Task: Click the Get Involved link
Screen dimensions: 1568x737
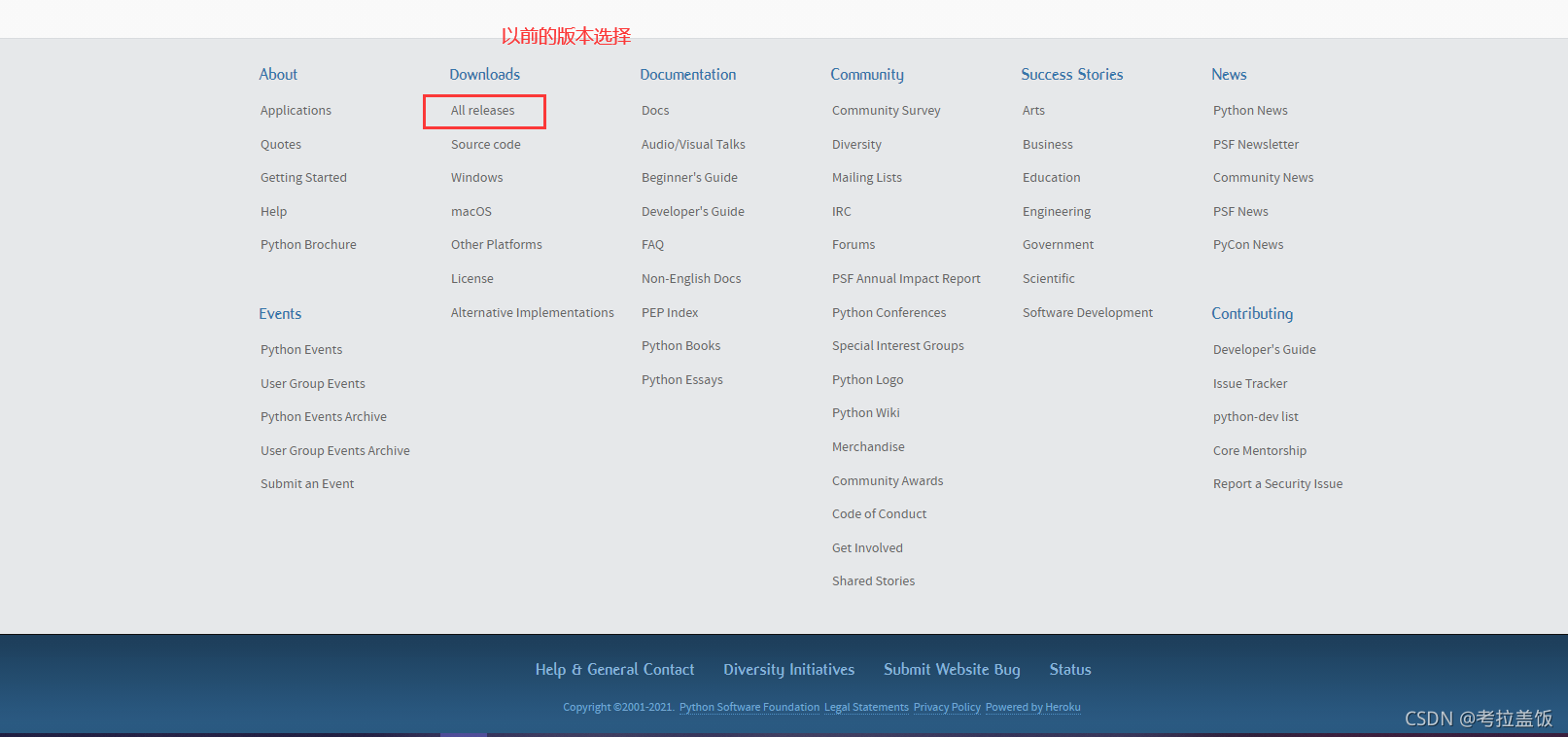Action: (867, 548)
